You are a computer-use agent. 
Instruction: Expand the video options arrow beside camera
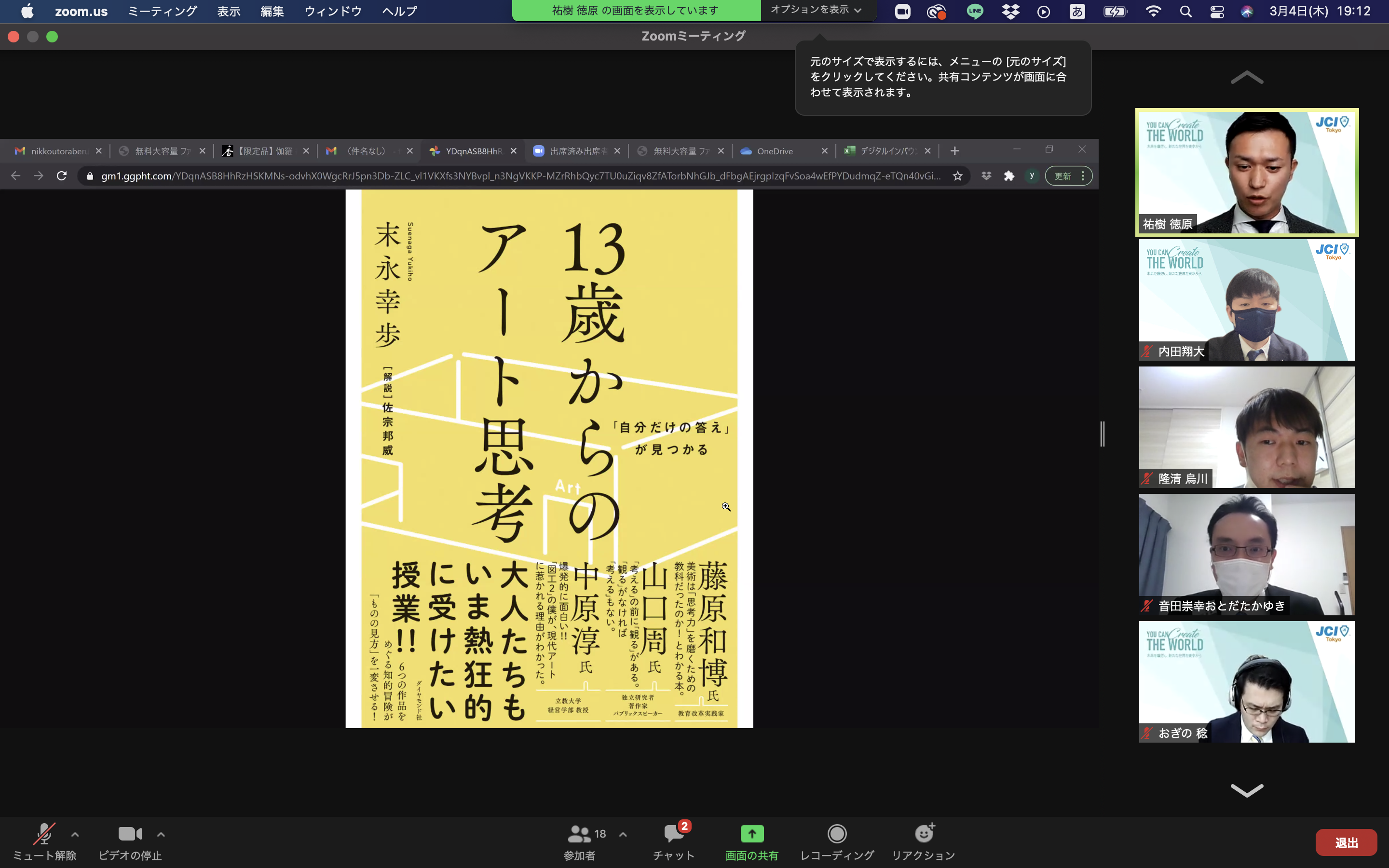click(161, 835)
